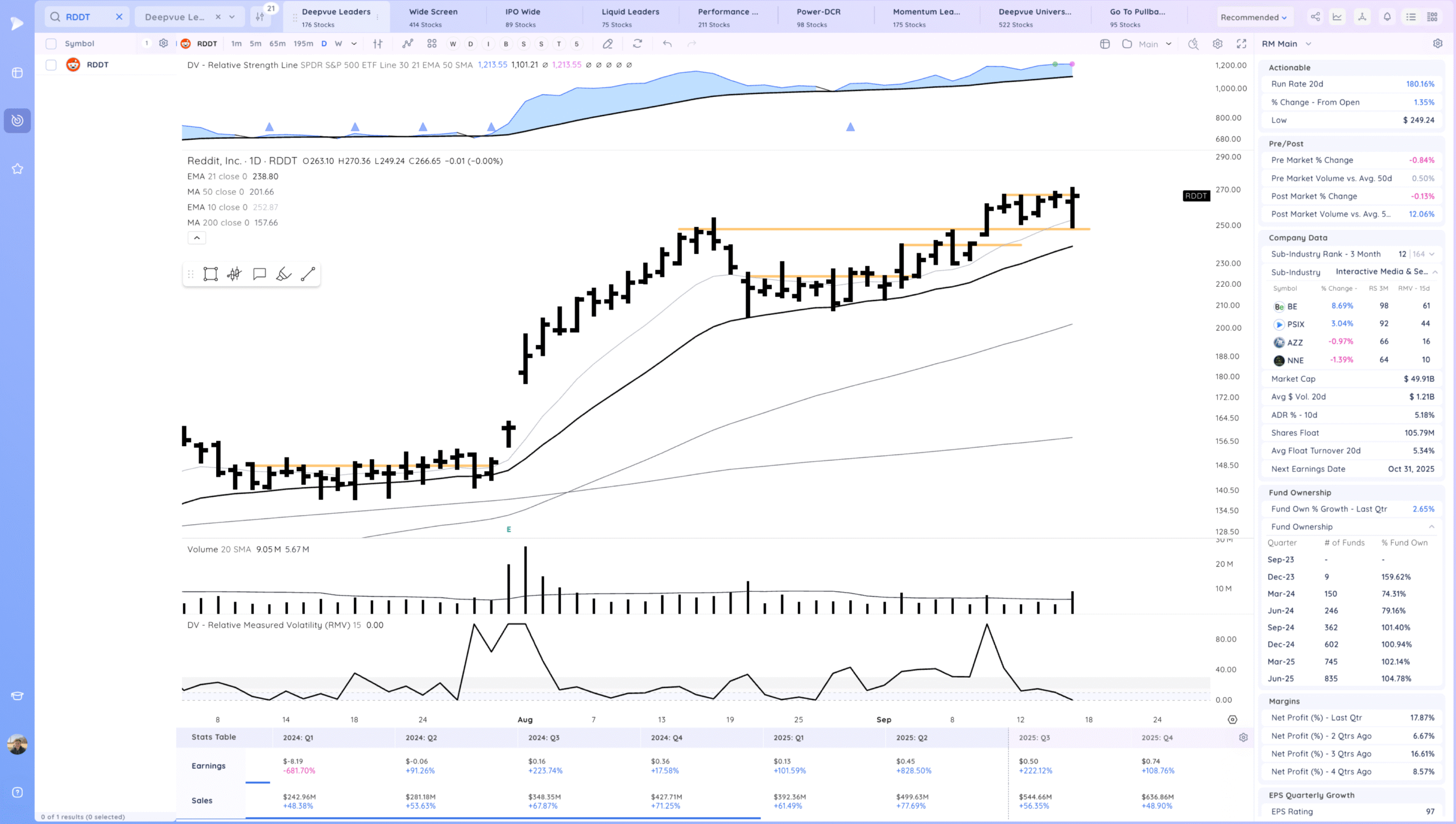Screen dimensions: 1456x824
Task: Toggle the T marker circle button
Action: pos(559,44)
